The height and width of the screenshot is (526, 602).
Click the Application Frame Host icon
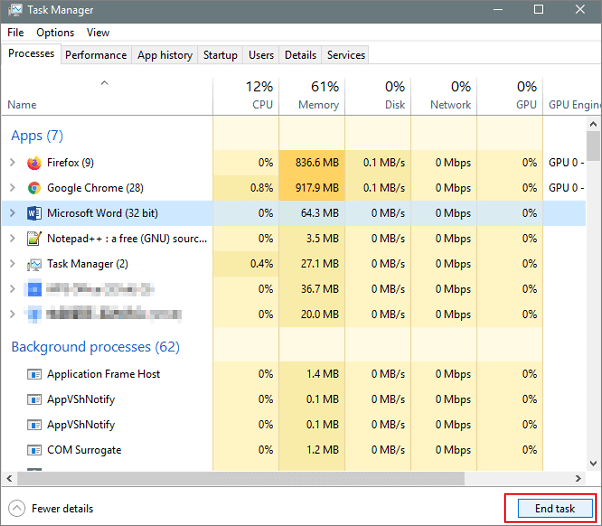pos(34,374)
